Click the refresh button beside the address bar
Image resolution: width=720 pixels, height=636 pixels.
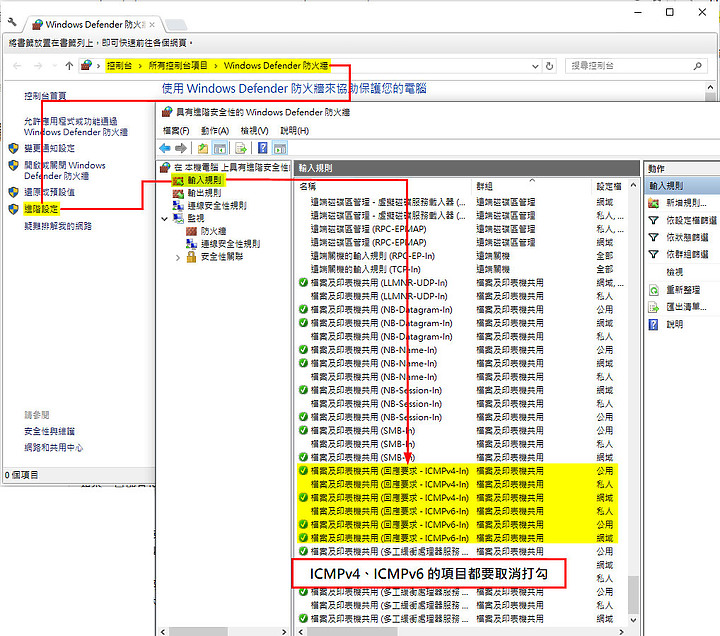tap(549, 66)
